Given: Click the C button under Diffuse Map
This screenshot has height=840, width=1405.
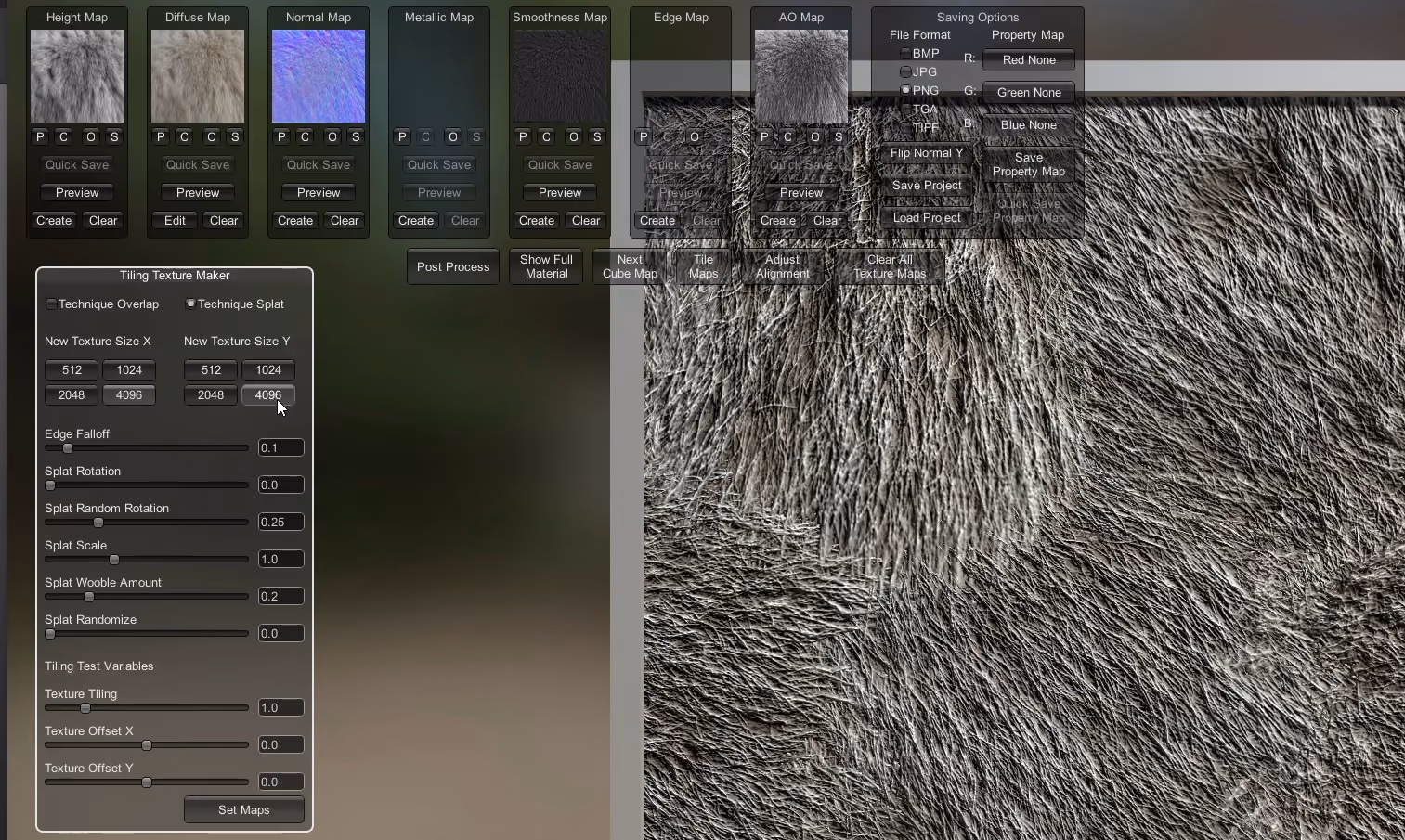Looking at the screenshot, I should pos(184,136).
